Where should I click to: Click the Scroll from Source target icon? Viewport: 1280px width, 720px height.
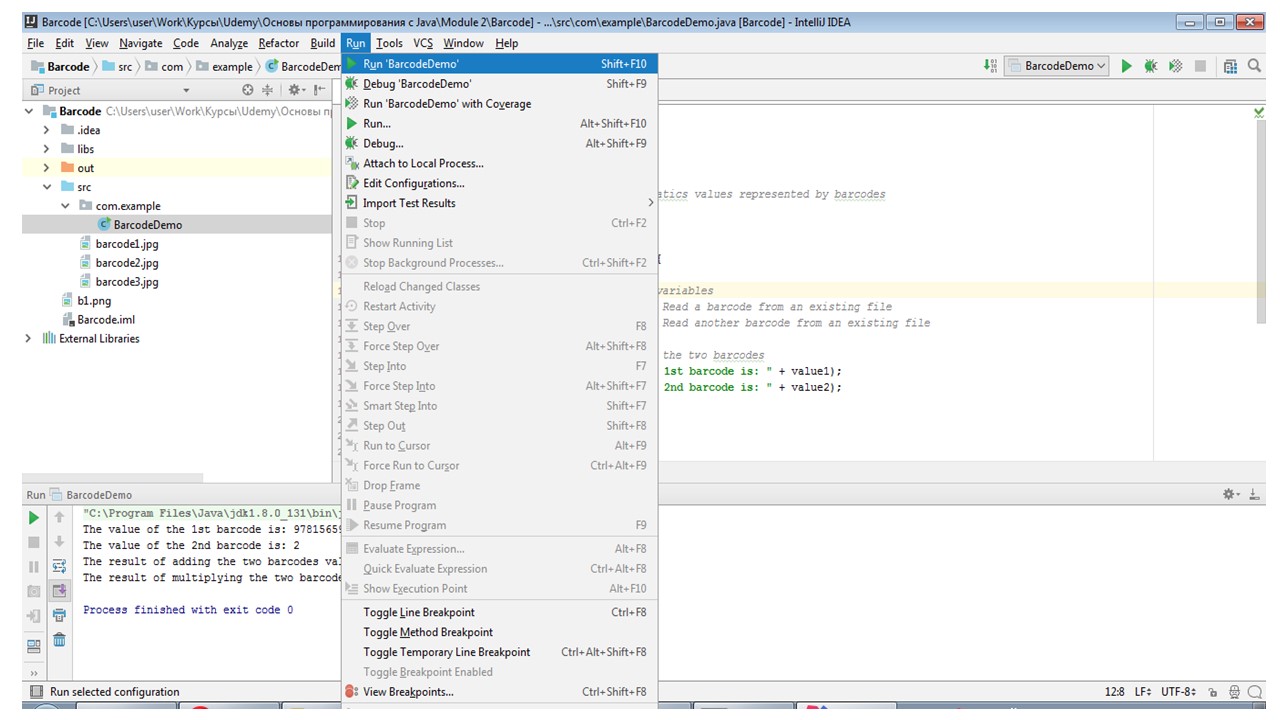pos(248,90)
